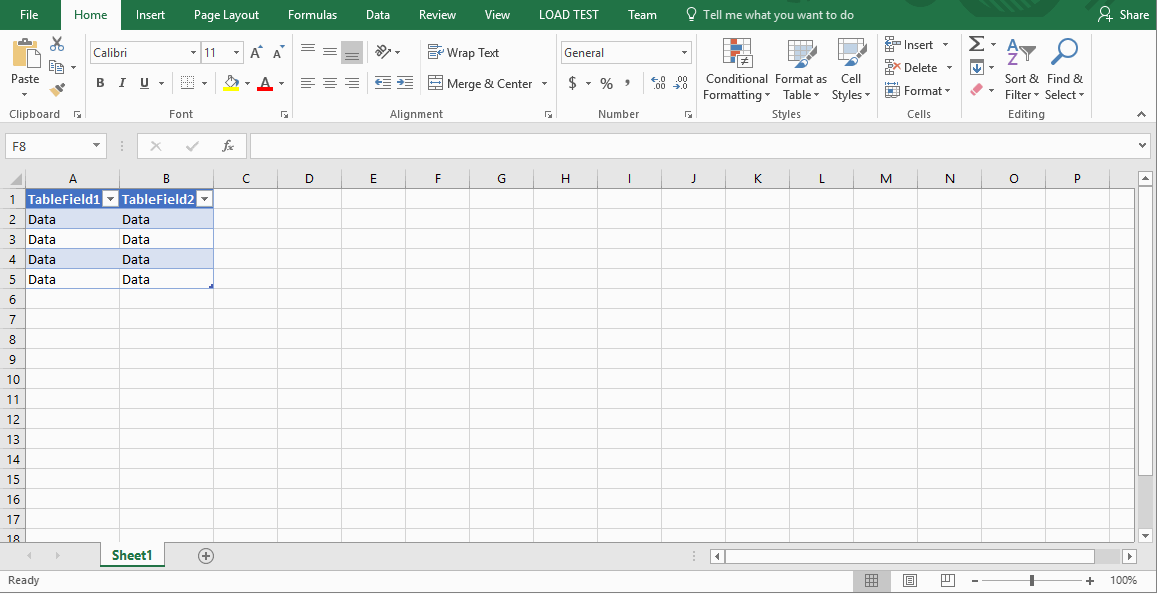Open the TableField1 filter dropdown

click(110, 199)
